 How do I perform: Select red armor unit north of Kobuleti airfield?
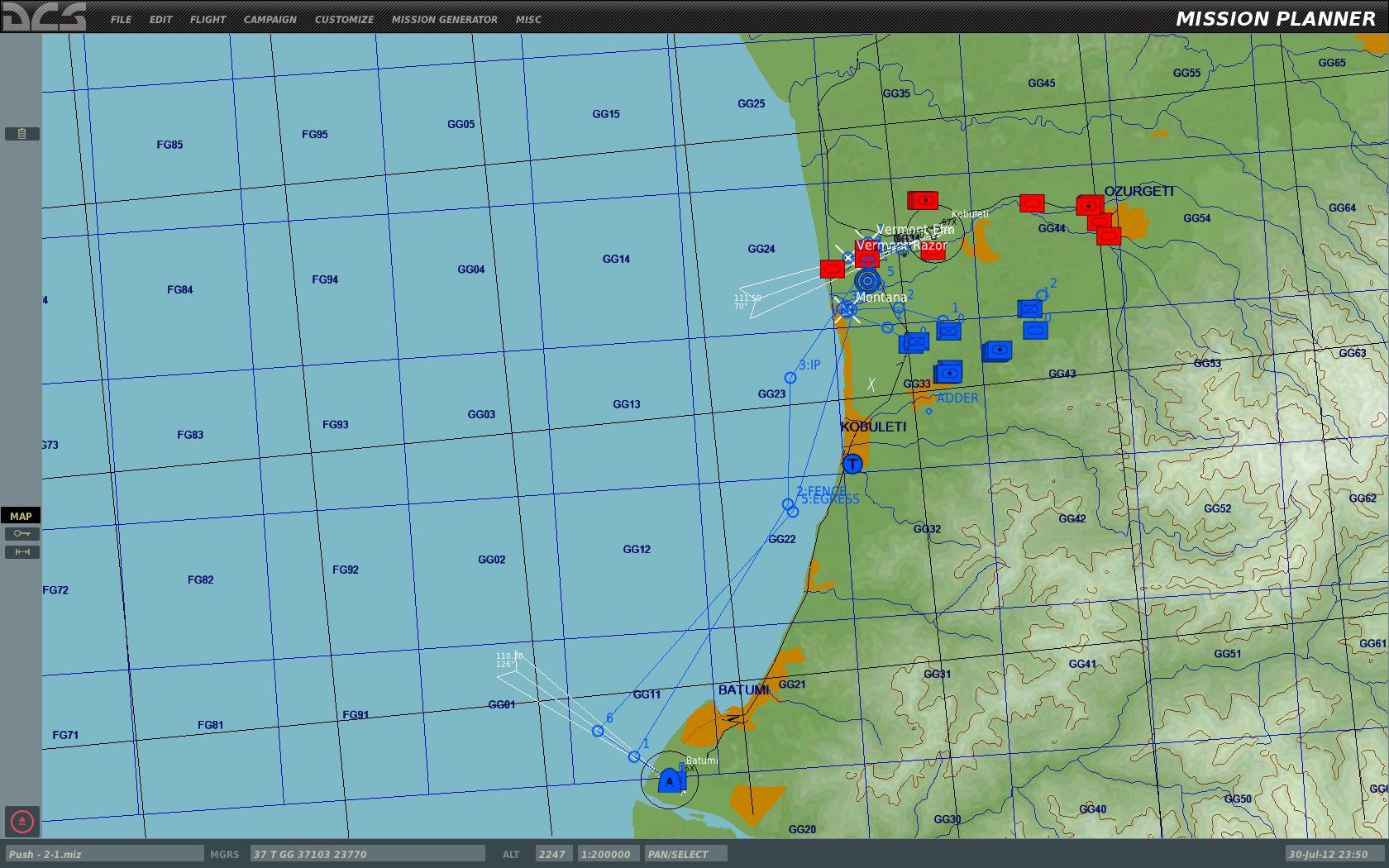point(924,201)
